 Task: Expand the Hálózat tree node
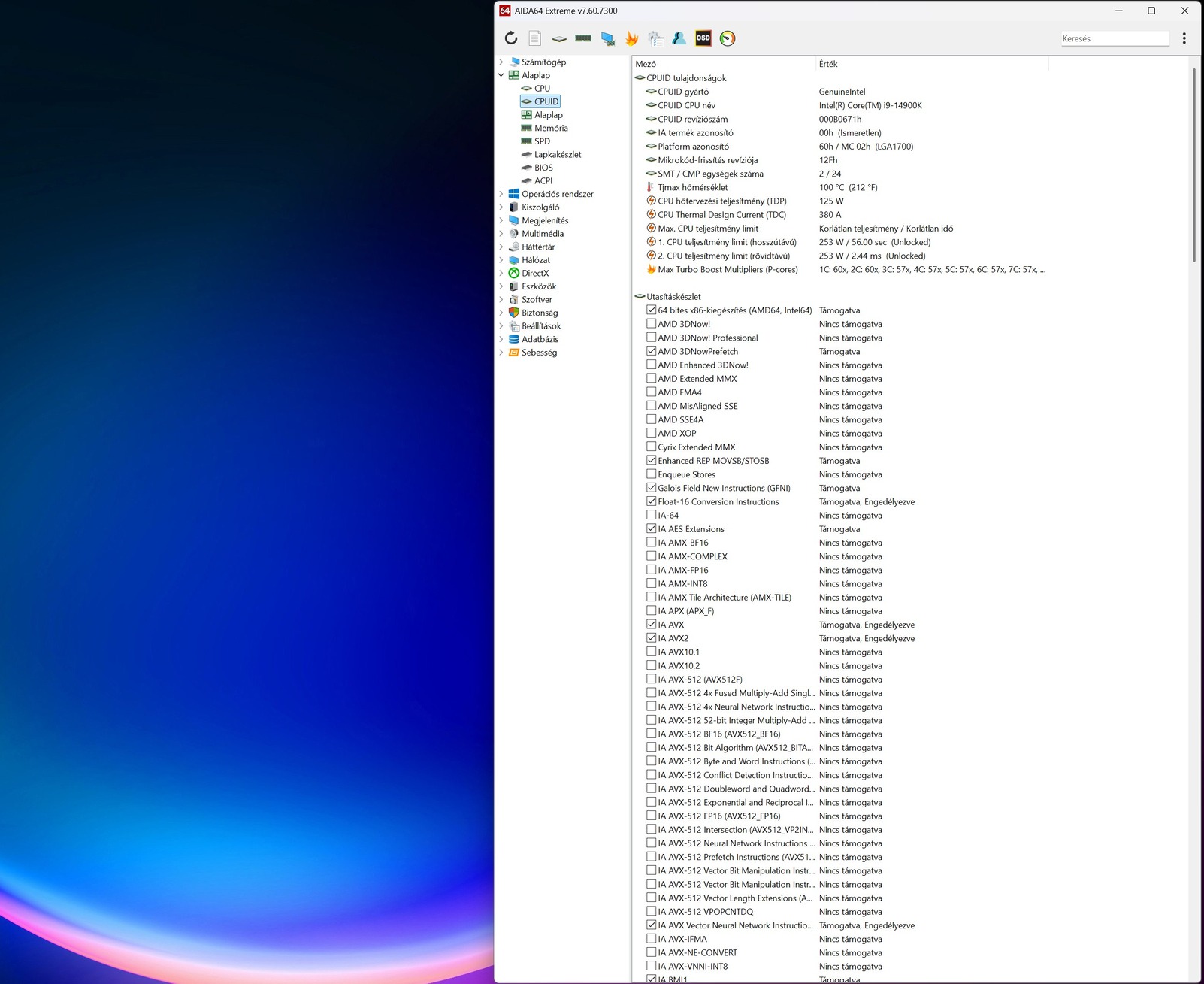(x=501, y=260)
